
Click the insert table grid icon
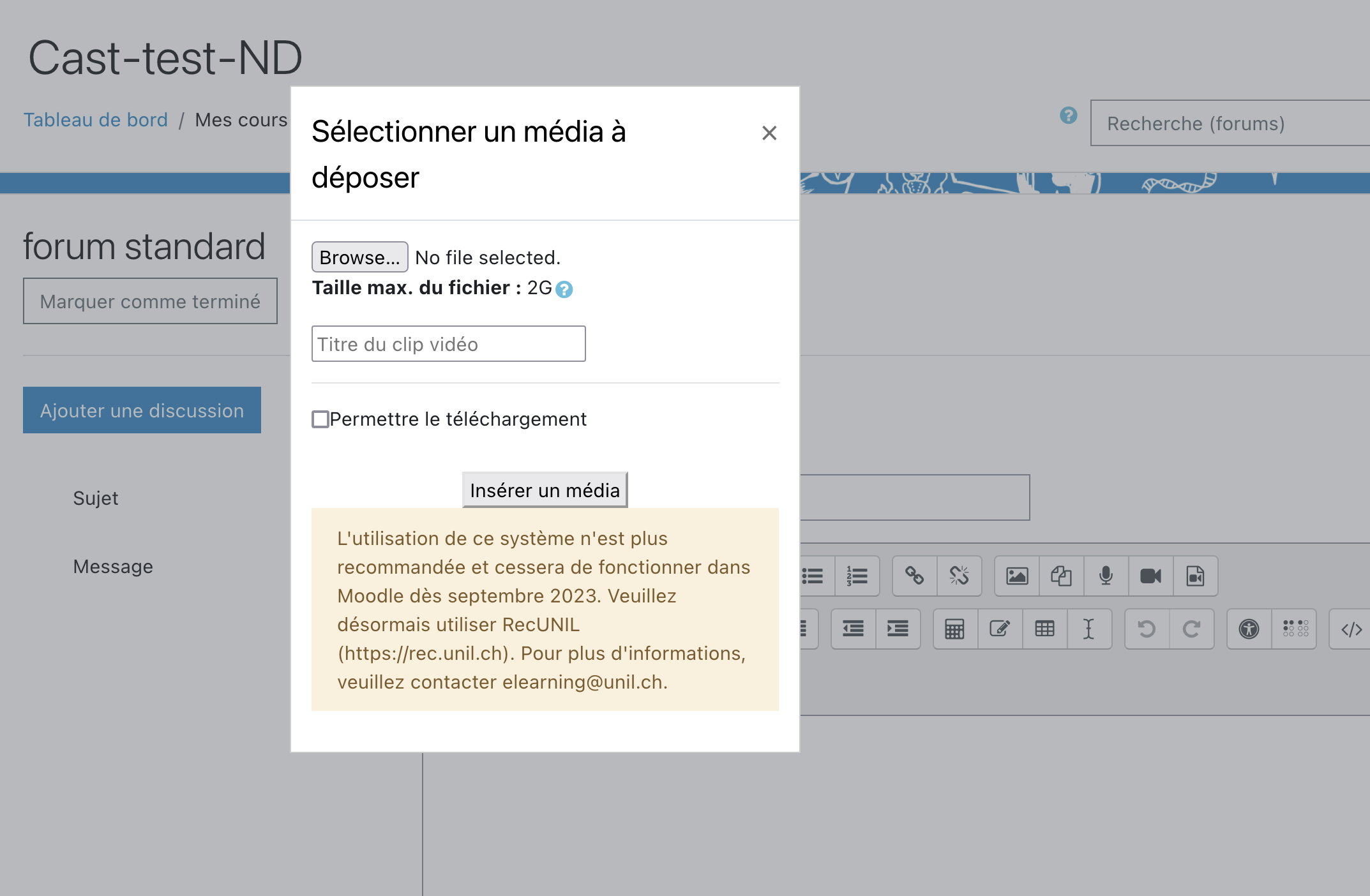coord(1044,629)
